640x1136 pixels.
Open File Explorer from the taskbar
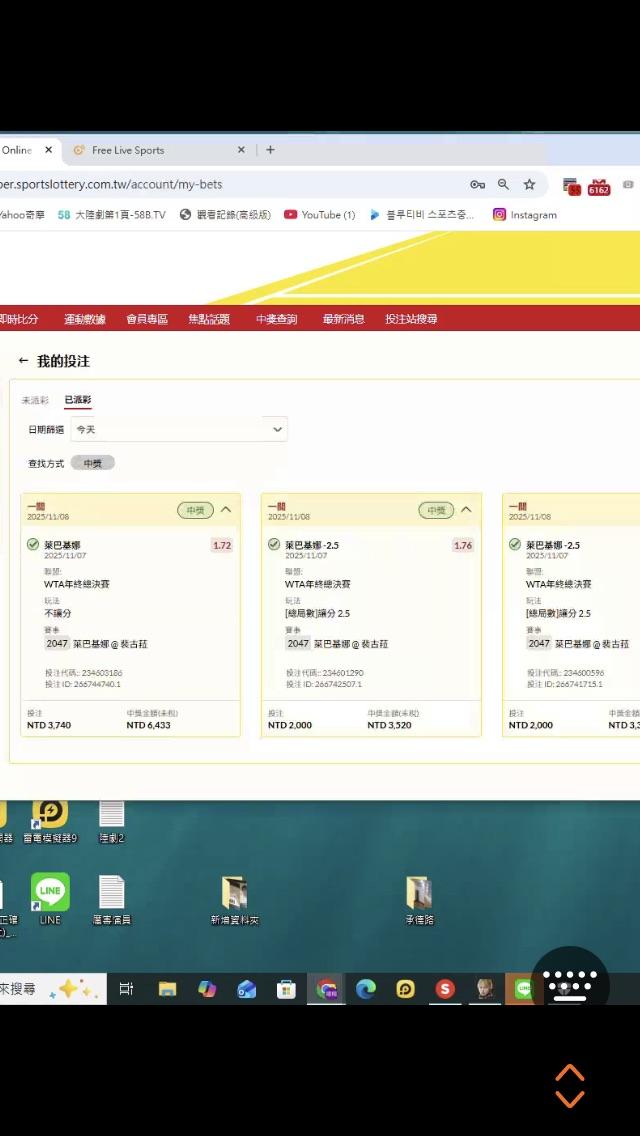tap(167, 989)
